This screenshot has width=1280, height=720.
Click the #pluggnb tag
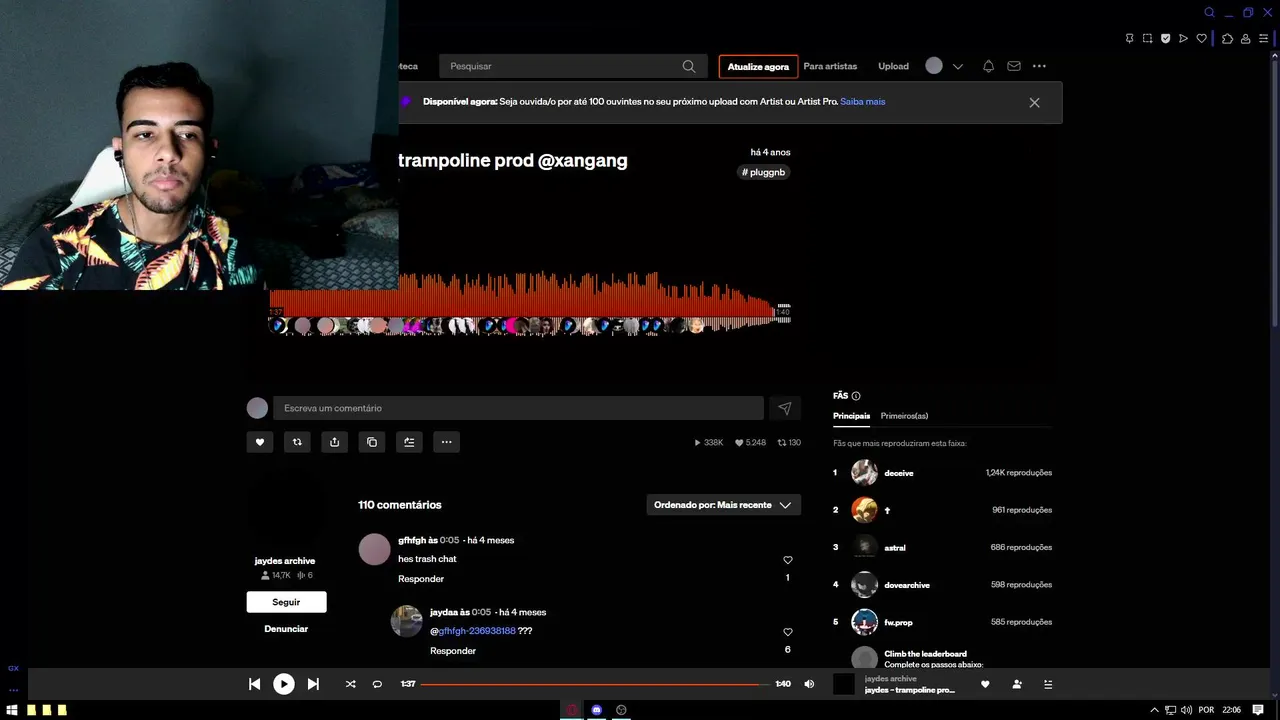pyautogui.click(x=763, y=172)
